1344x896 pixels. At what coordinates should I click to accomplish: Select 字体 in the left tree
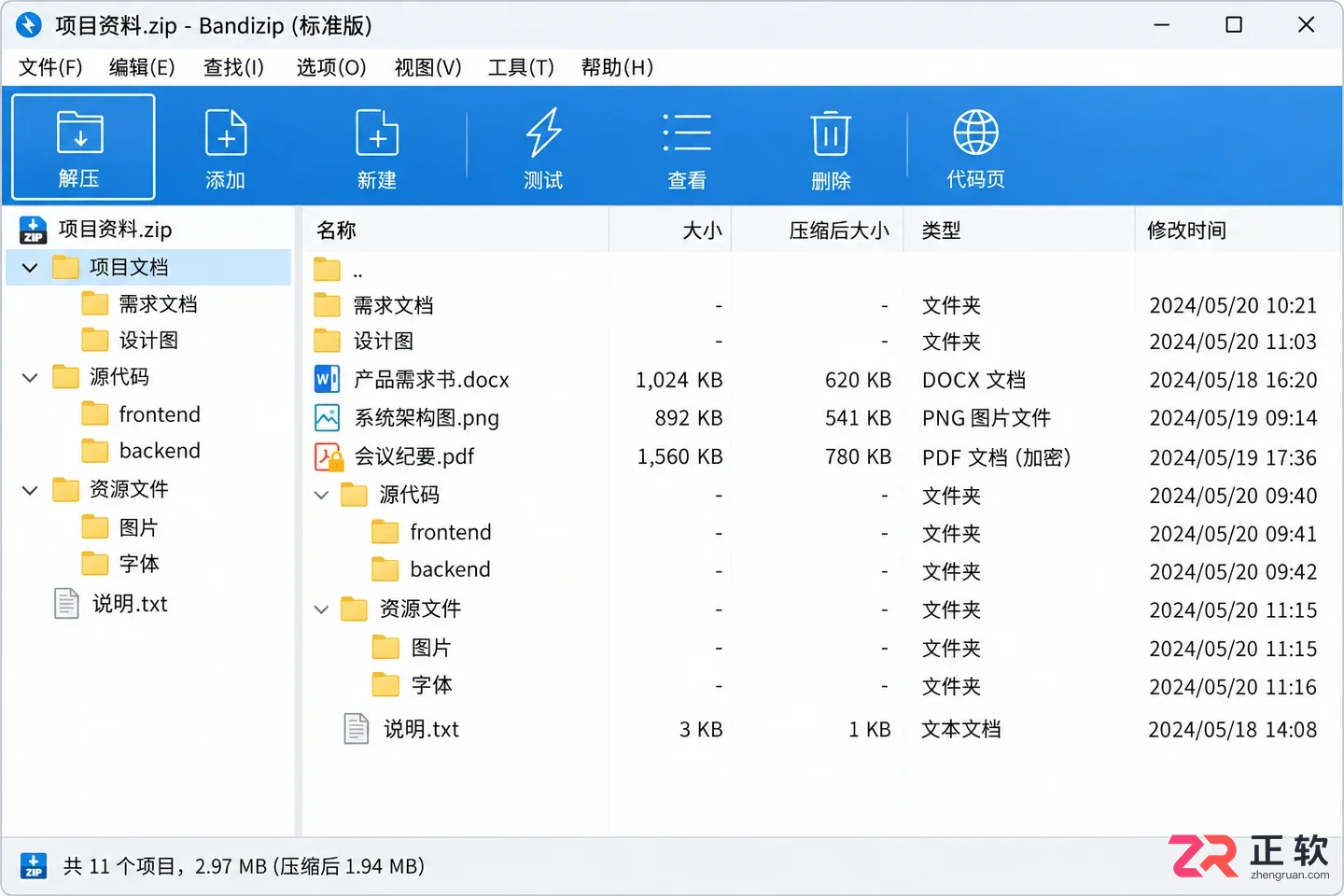pos(138,564)
